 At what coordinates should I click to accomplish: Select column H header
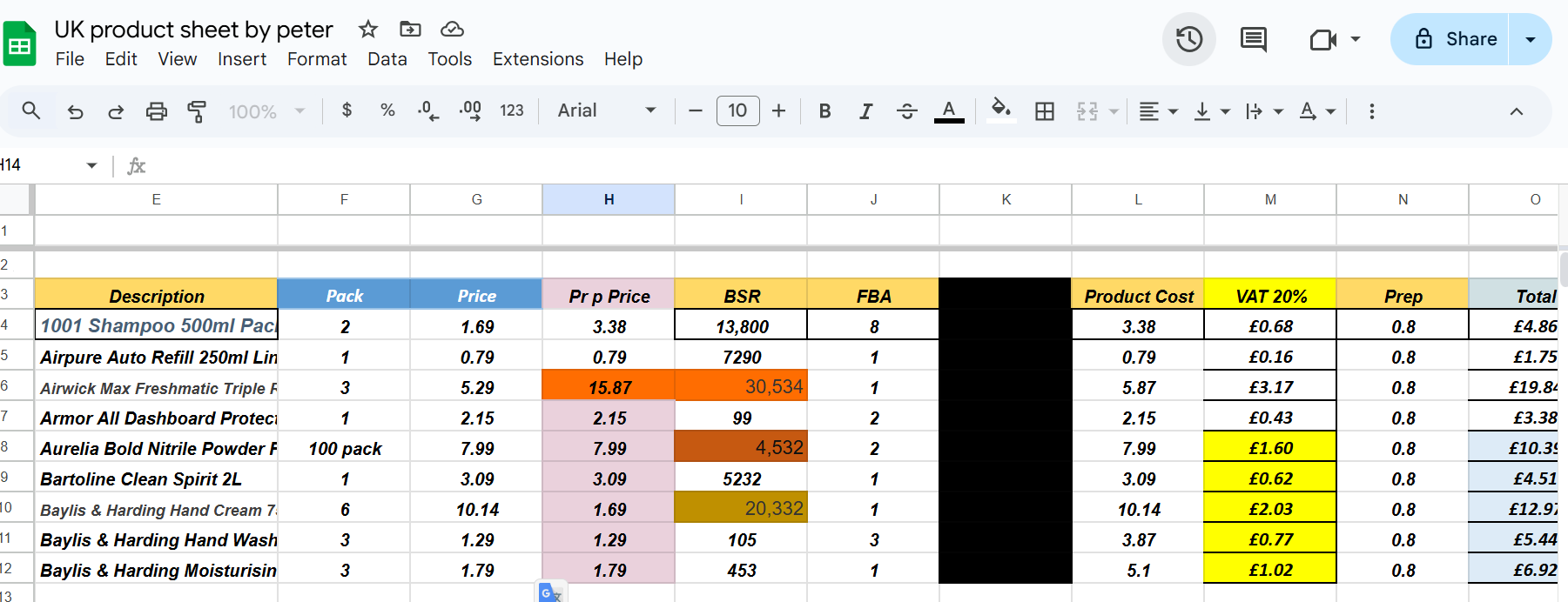tap(609, 199)
